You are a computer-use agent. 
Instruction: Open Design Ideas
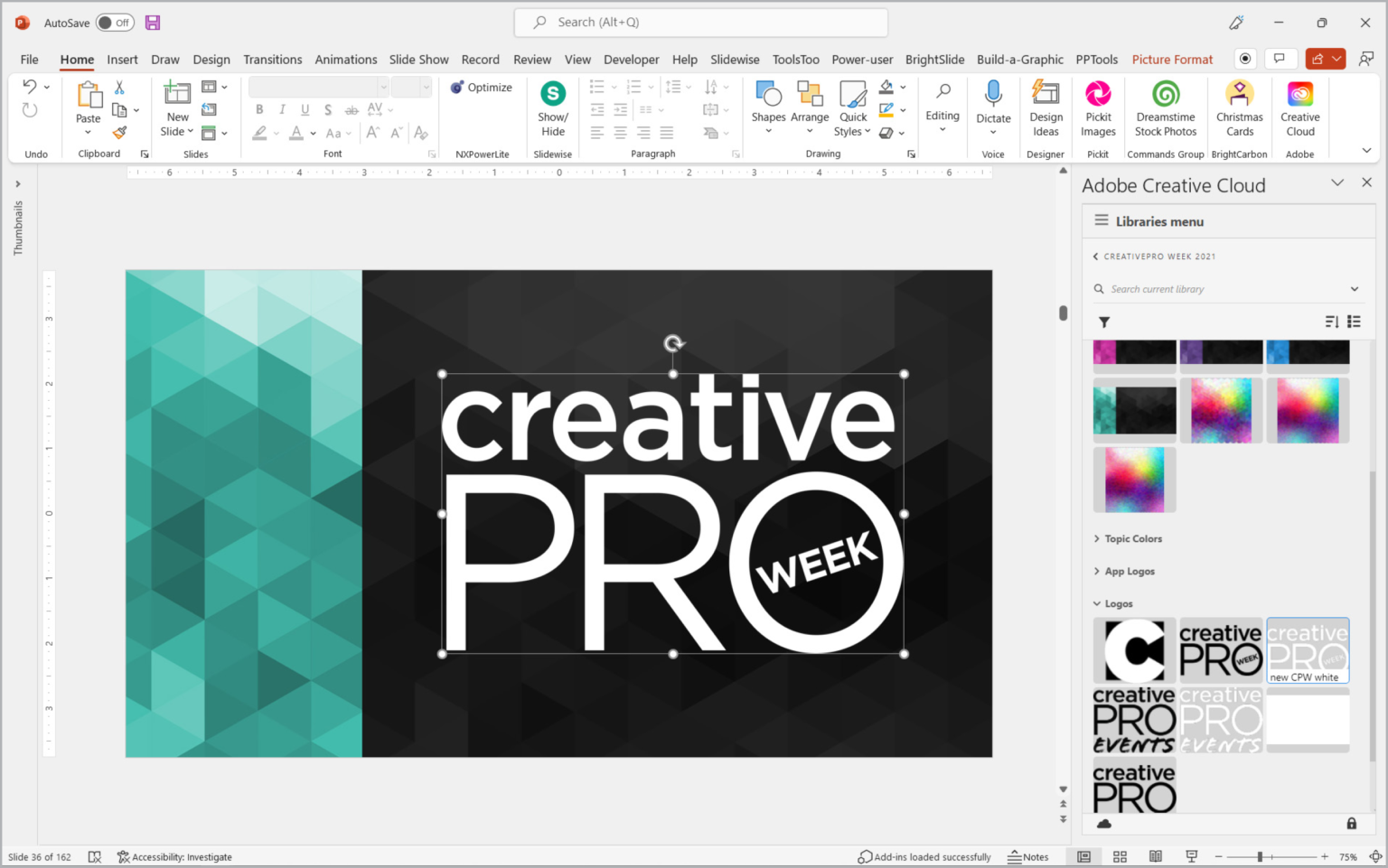tap(1046, 107)
